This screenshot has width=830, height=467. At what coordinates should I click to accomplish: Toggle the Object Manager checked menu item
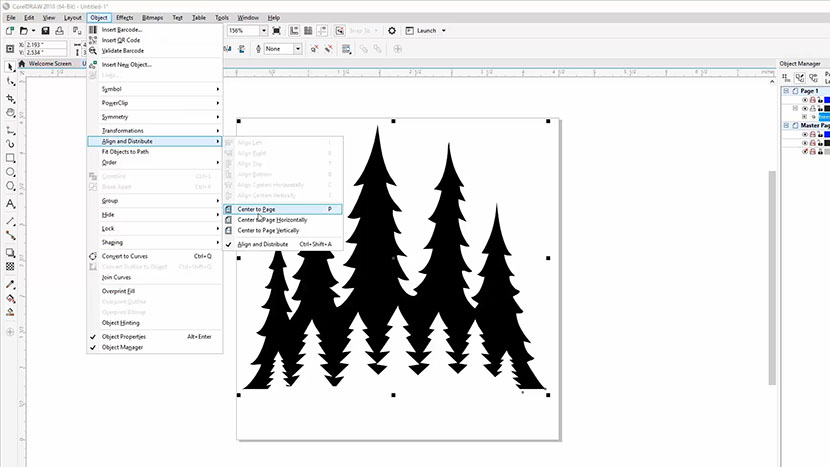(121, 348)
